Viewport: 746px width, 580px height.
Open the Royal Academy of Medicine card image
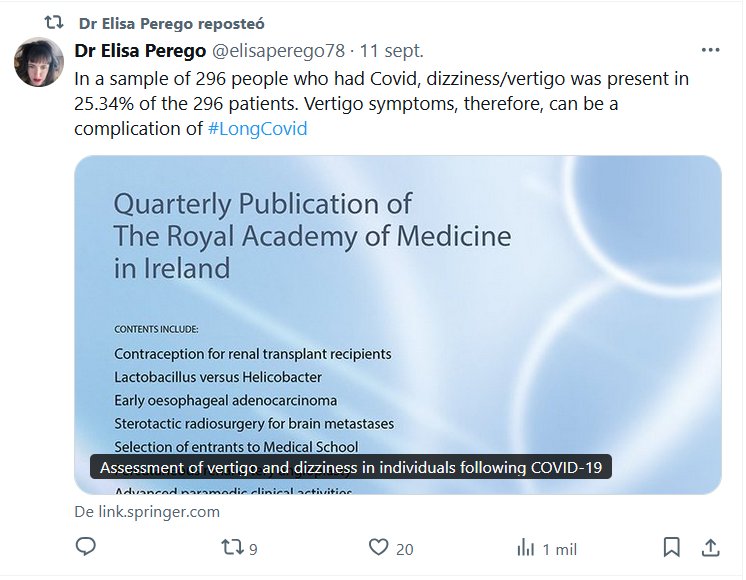397,300
